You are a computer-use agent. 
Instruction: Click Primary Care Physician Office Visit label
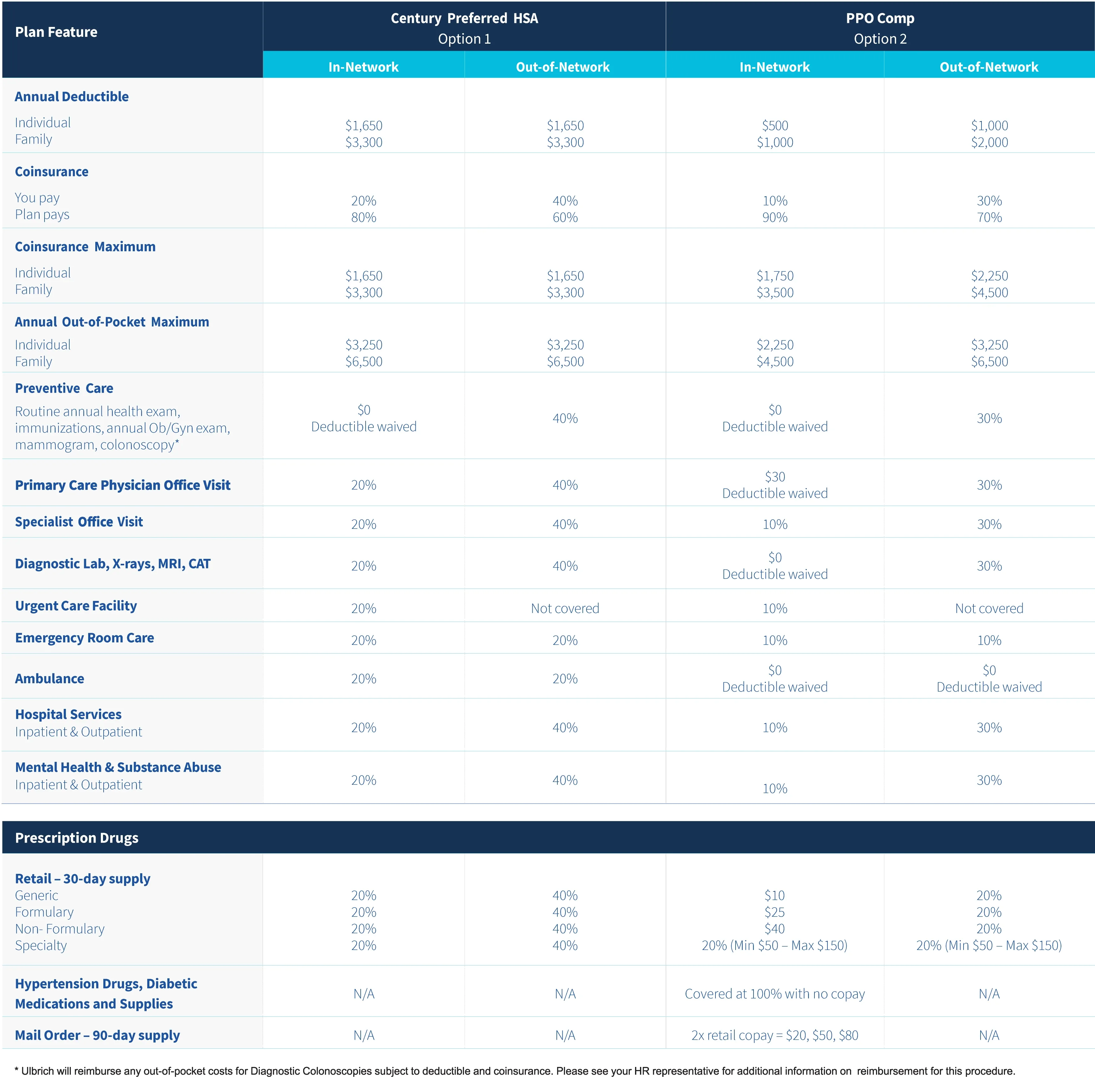point(122,485)
